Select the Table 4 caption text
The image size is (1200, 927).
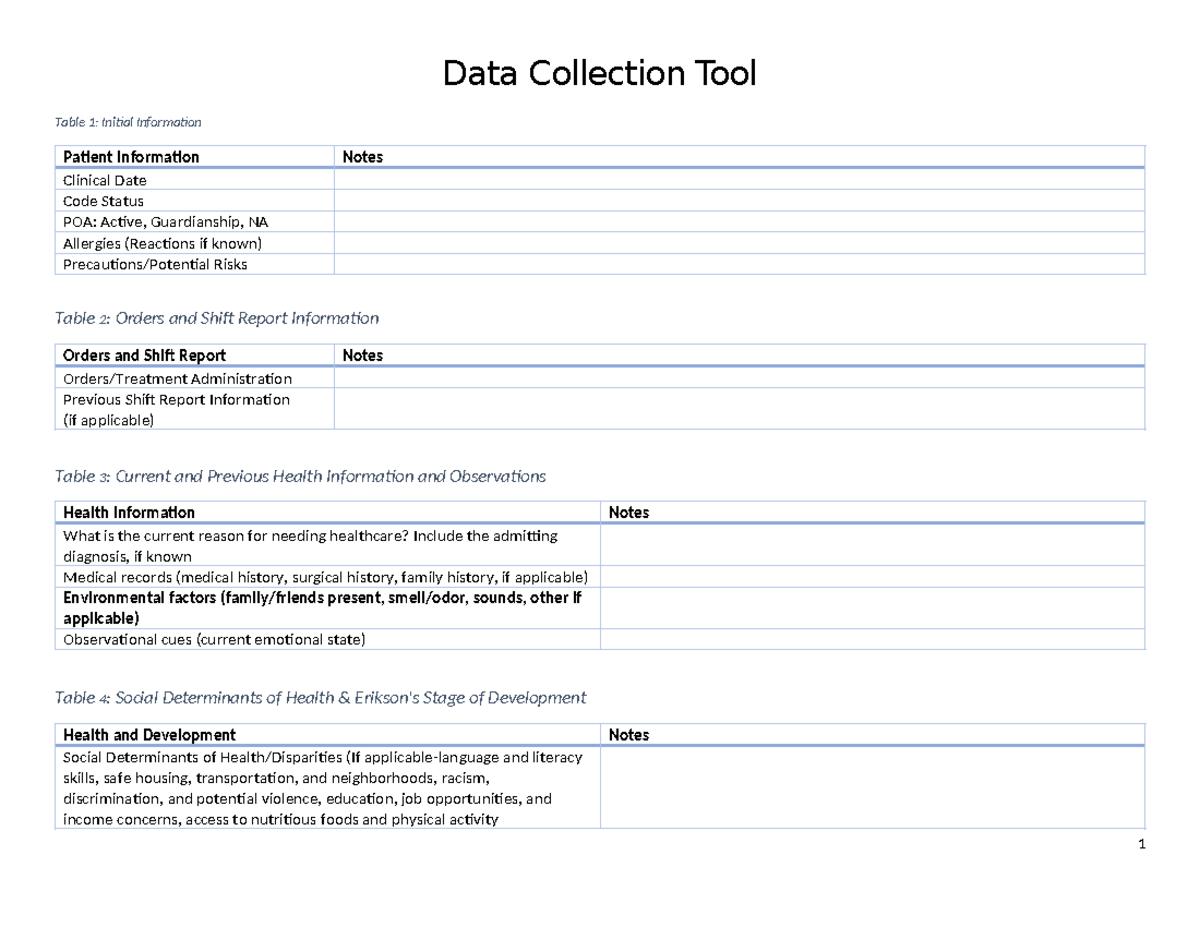(321, 697)
